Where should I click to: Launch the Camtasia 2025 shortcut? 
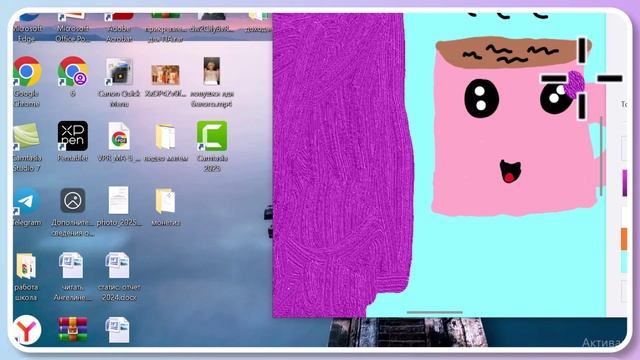coord(212,136)
